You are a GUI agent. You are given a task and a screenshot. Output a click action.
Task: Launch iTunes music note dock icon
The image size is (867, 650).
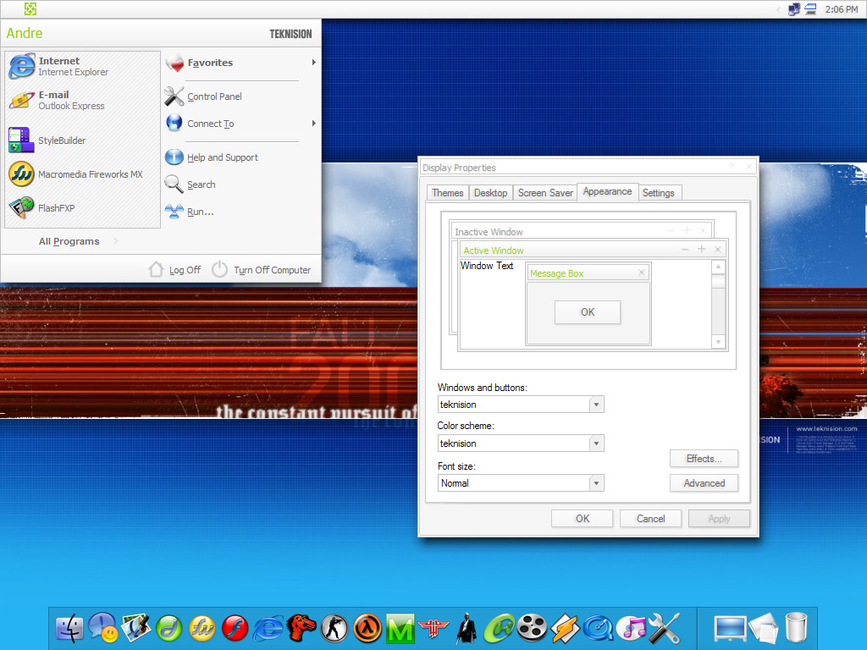(631, 629)
